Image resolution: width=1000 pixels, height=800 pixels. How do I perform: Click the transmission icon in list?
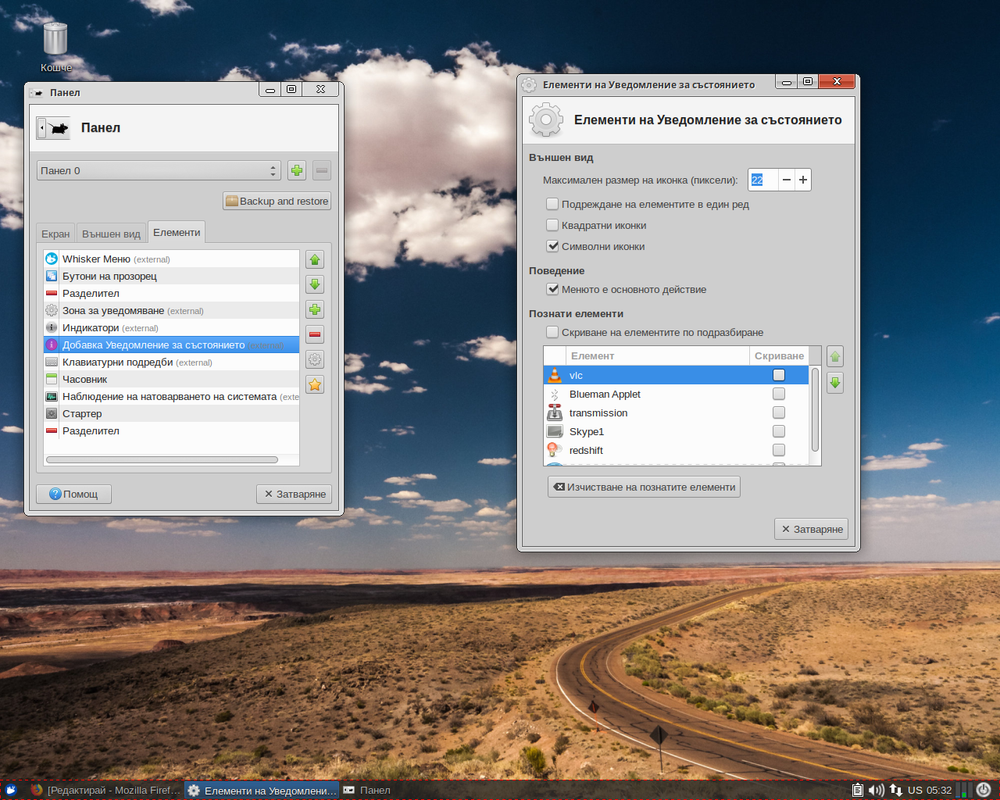click(555, 413)
